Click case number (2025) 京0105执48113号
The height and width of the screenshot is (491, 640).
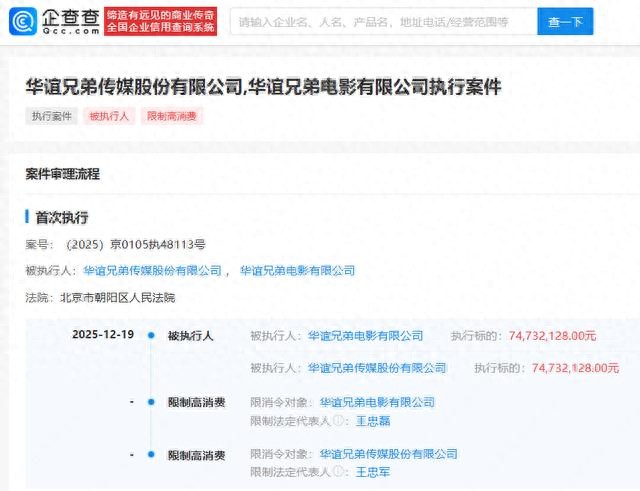point(136,244)
